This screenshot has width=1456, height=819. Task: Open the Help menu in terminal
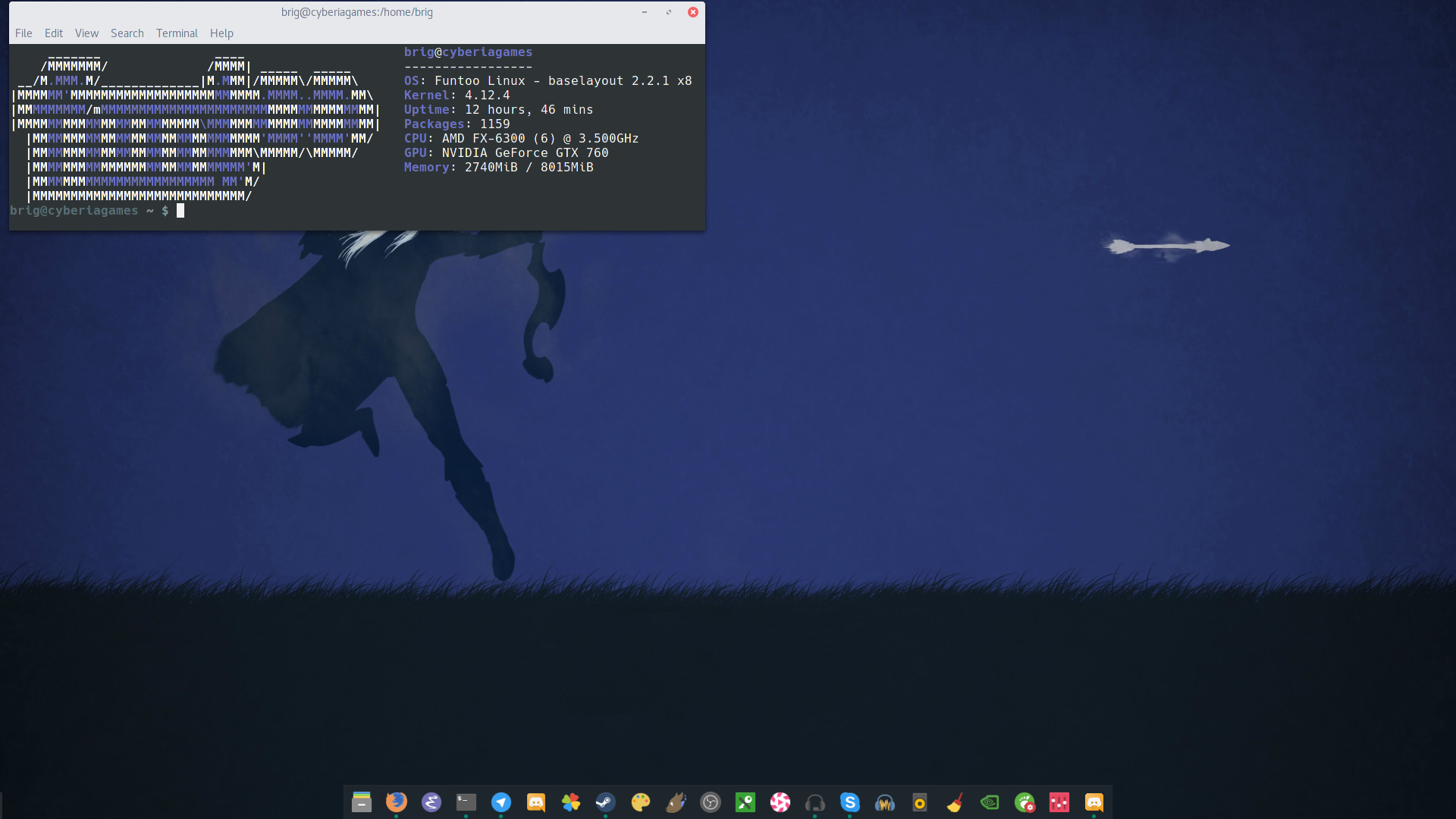[x=221, y=33]
